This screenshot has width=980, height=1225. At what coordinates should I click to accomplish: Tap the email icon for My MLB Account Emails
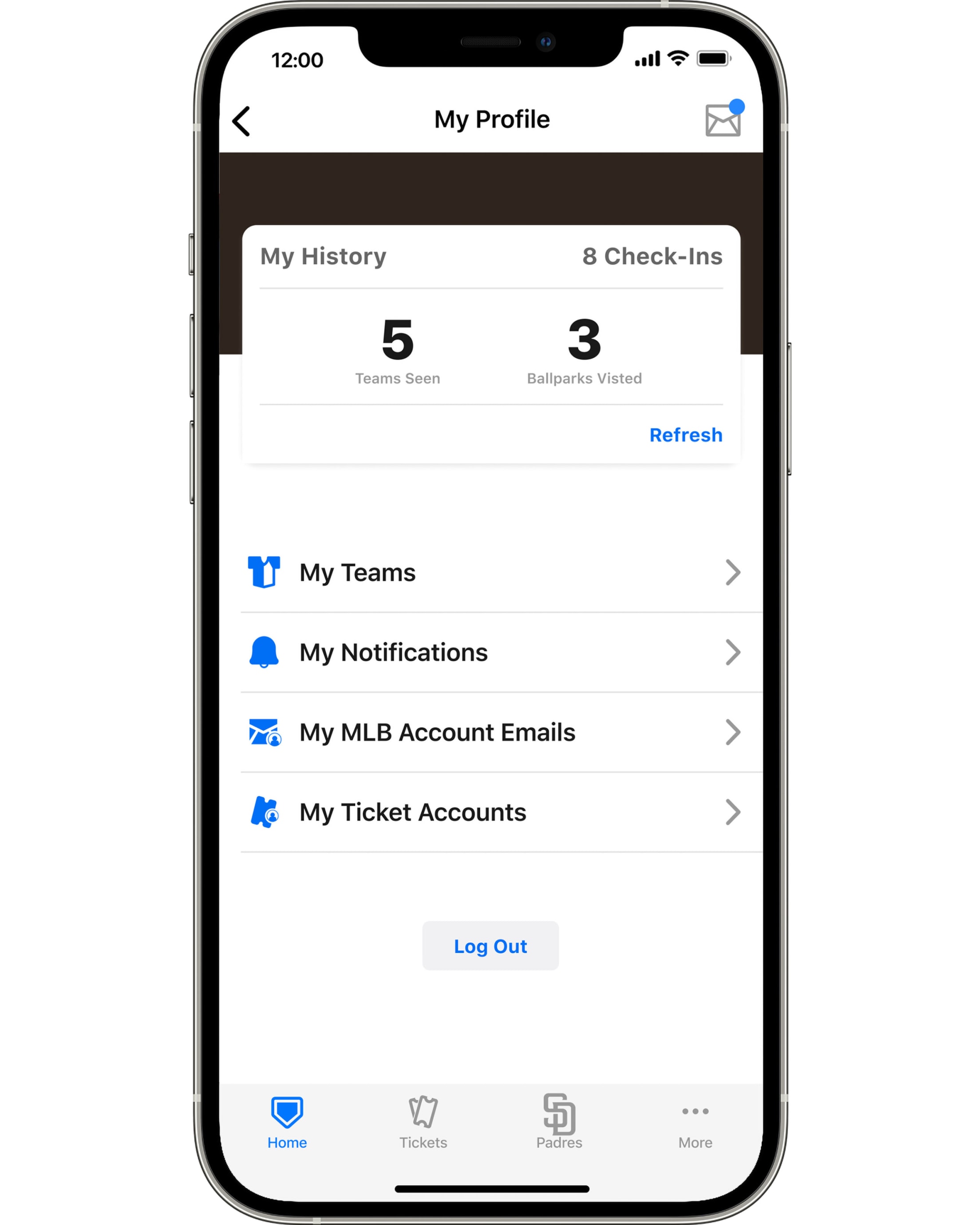[264, 731]
